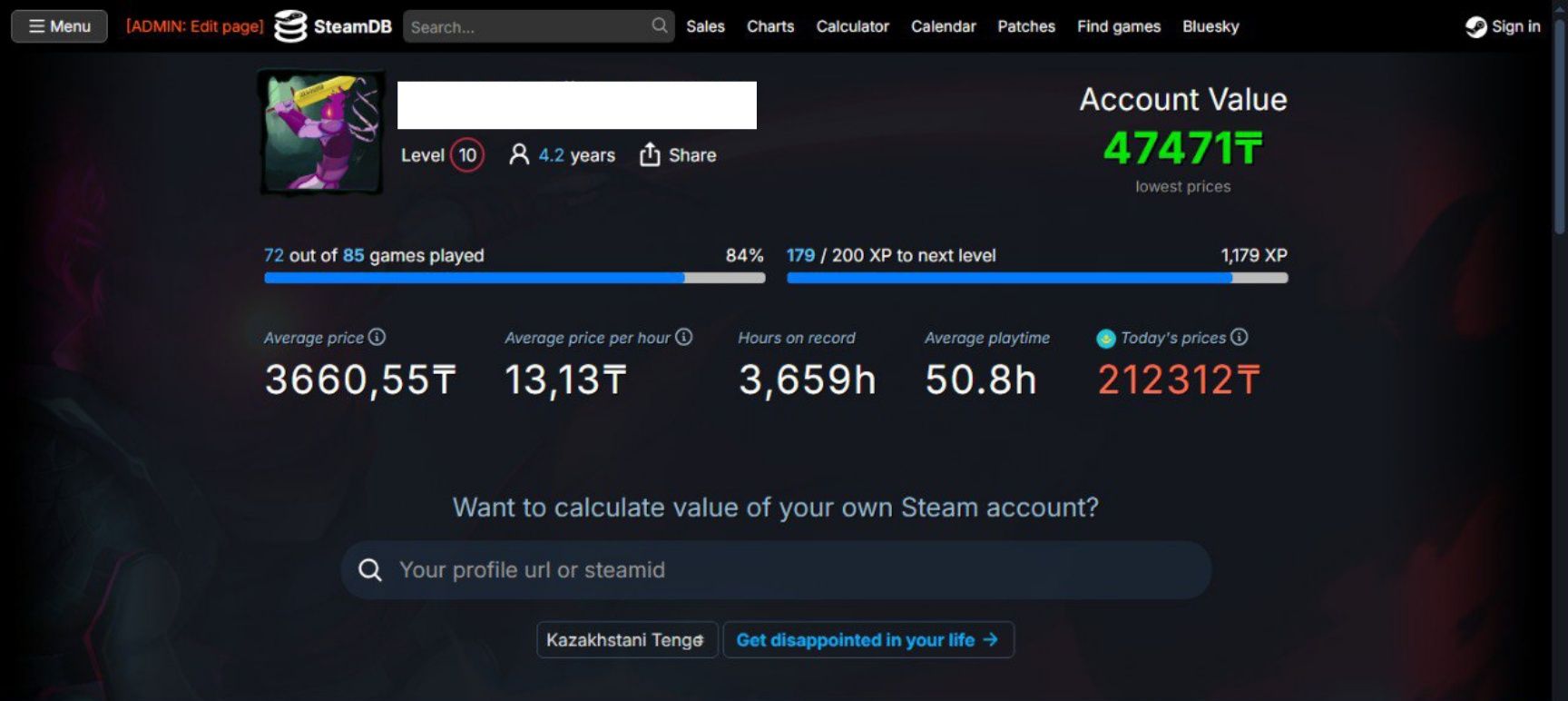
Task: View the Patches page
Action: point(1026,26)
